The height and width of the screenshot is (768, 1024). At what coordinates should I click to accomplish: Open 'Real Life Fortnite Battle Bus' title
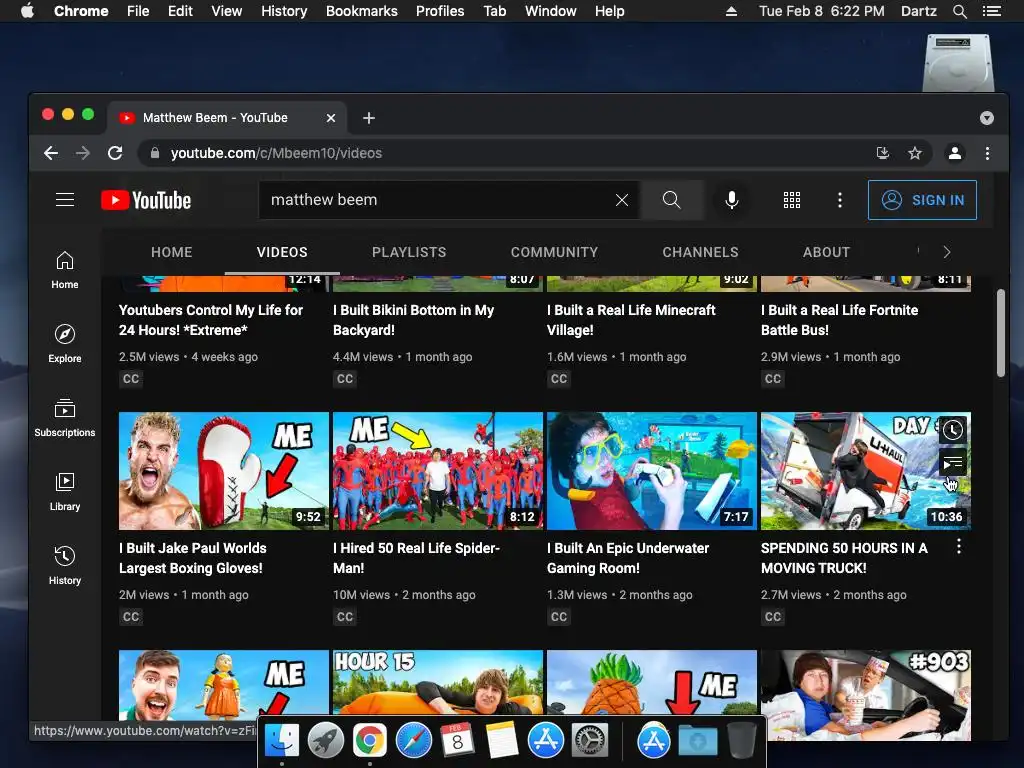pos(839,320)
